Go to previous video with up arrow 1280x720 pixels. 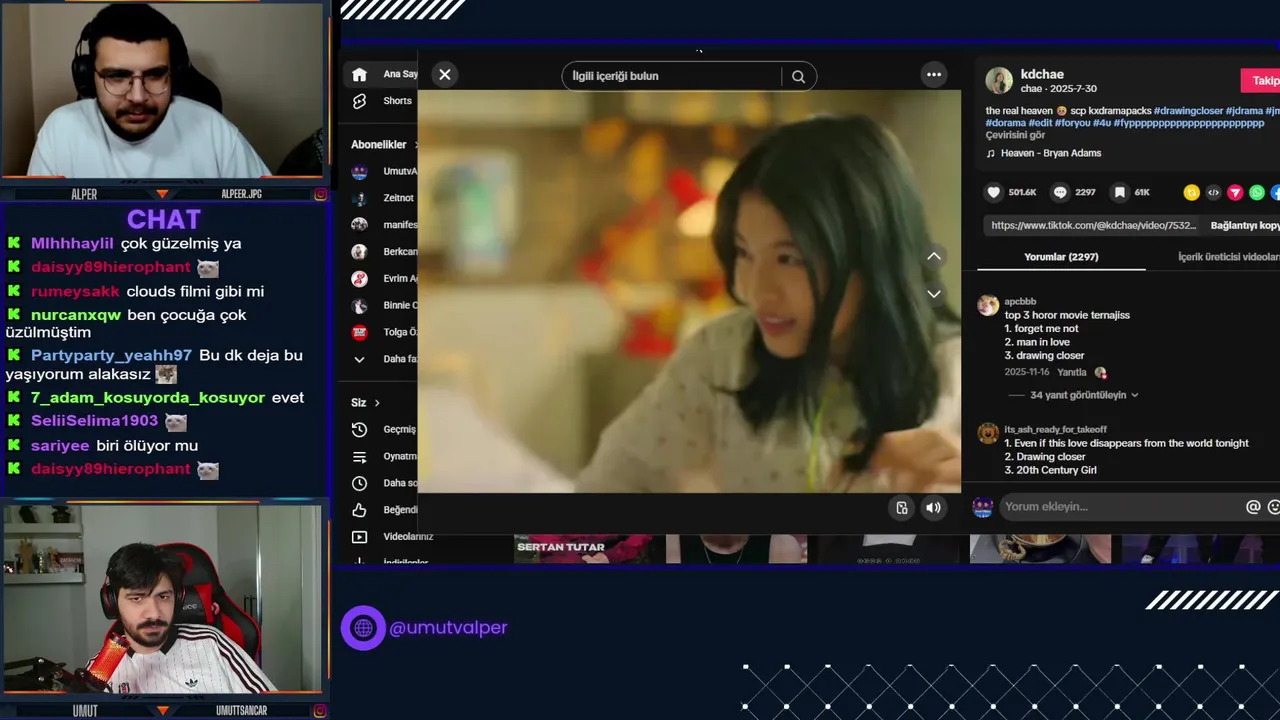tap(934, 257)
